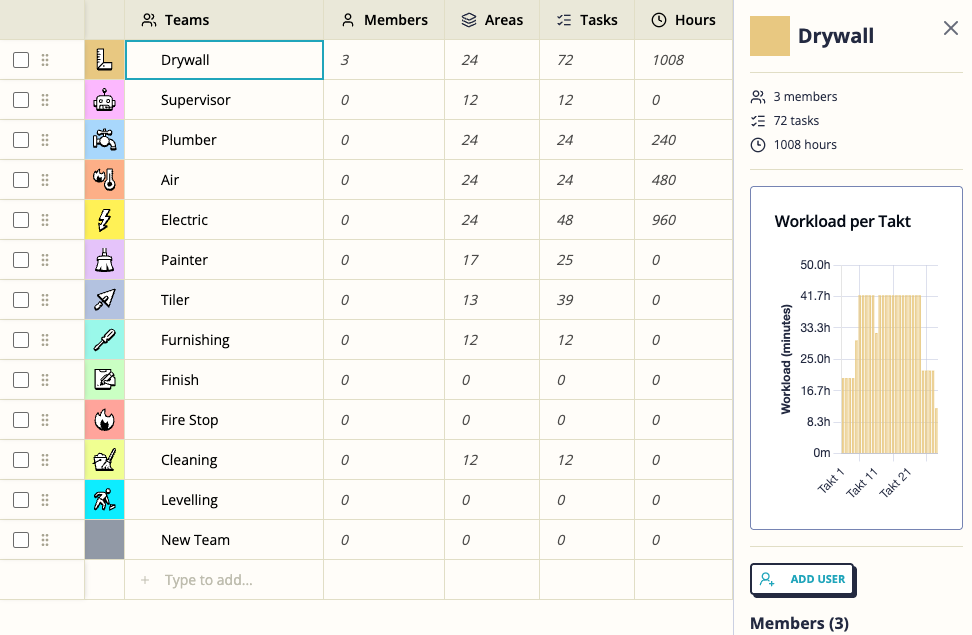Viewport: 972px width, 635px height.
Task: Sort by the Areas column header
Action: [492, 20]
